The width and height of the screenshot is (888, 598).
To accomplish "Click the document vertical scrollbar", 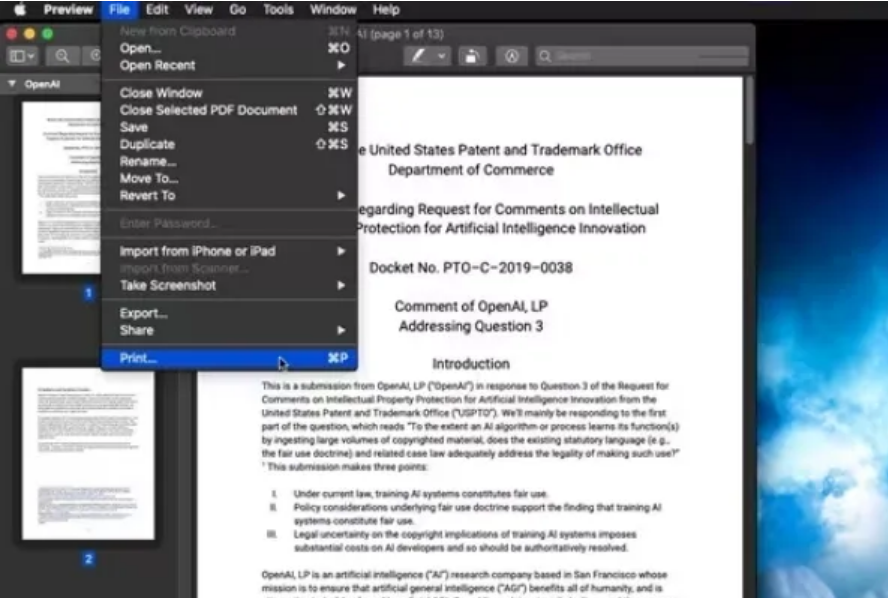I will click(750, 110).
